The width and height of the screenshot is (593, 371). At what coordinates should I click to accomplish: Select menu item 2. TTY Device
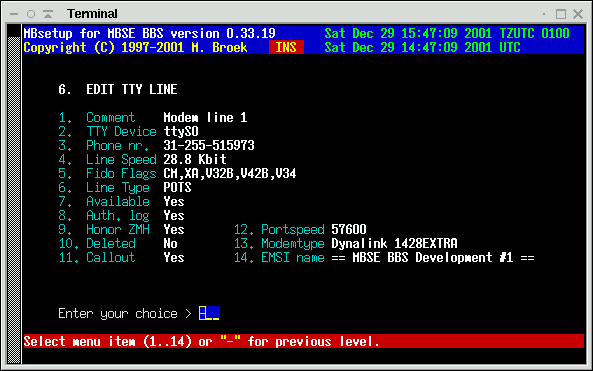point(107,131)
